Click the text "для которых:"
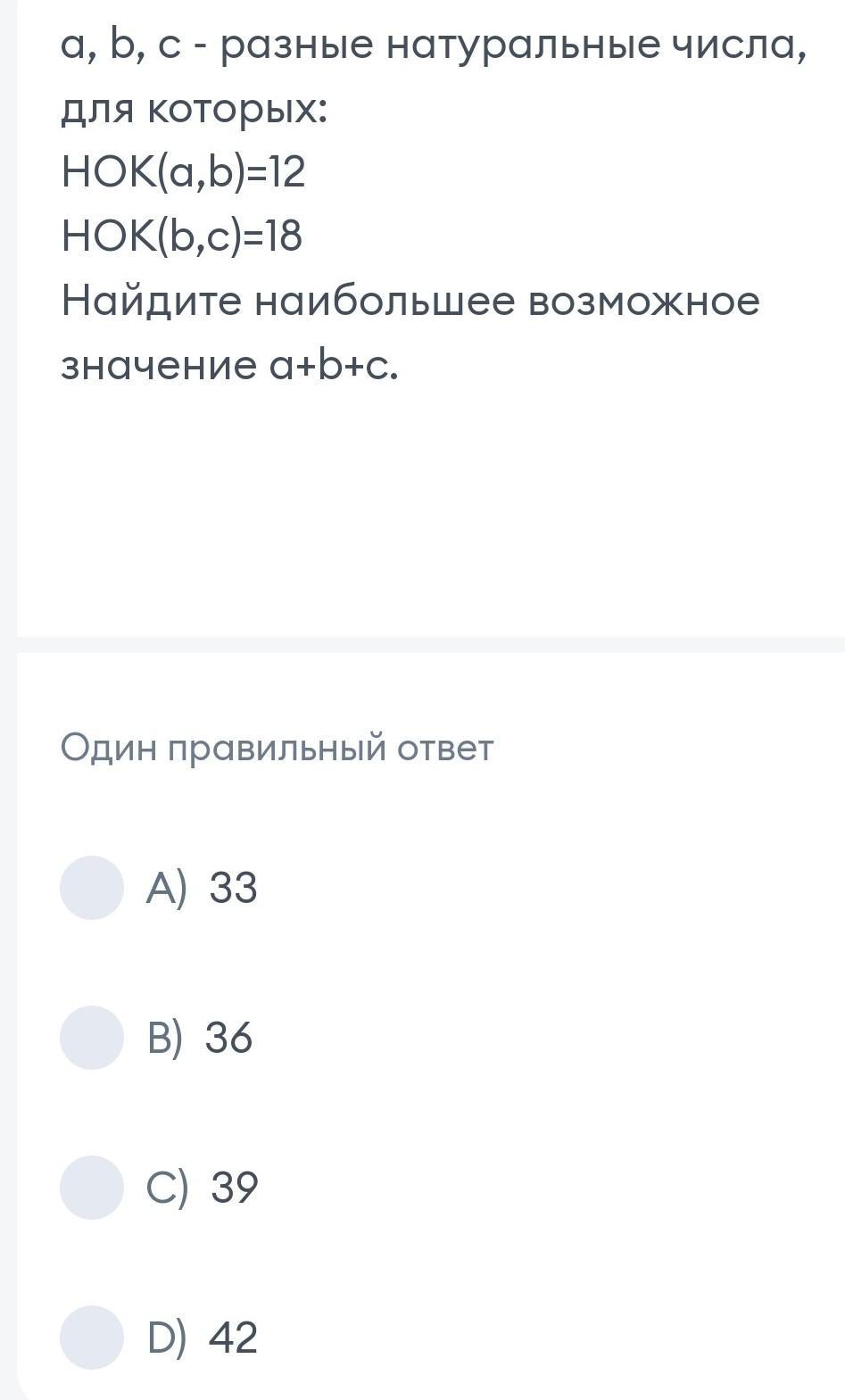Image resolution: width=845 pixels, height=1400 pixels. point(195,109)
